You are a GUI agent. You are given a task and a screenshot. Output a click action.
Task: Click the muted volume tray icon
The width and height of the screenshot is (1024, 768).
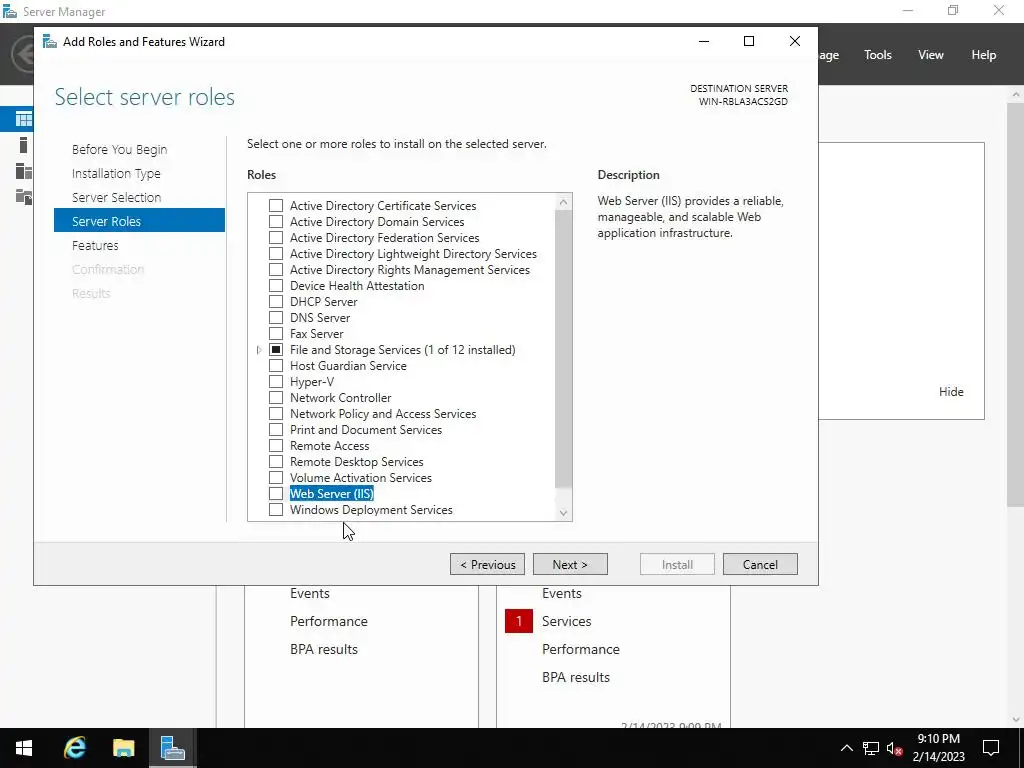point(895,748)
